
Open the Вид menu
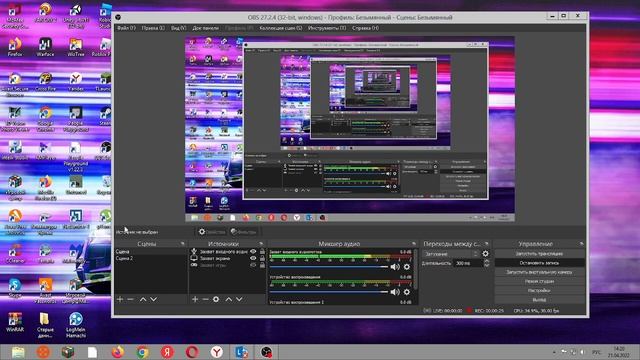click(178, 28)
